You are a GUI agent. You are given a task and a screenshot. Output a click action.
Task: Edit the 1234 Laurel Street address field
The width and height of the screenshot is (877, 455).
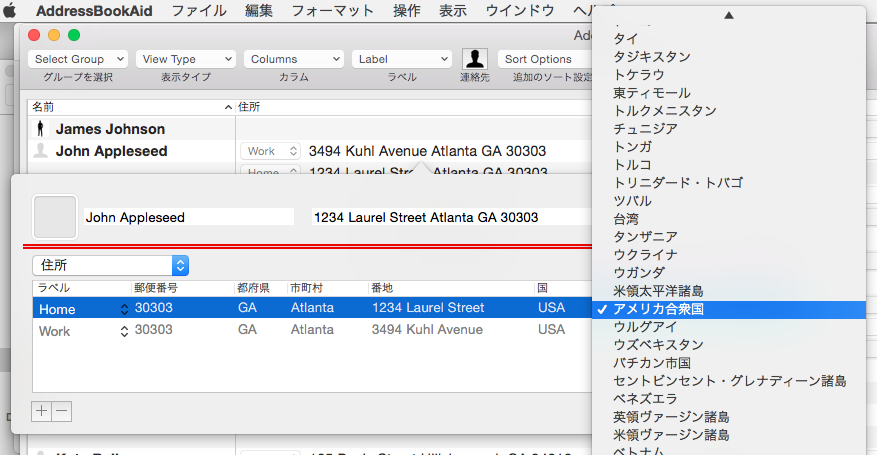pyautogui.click(x=451, y=217)
